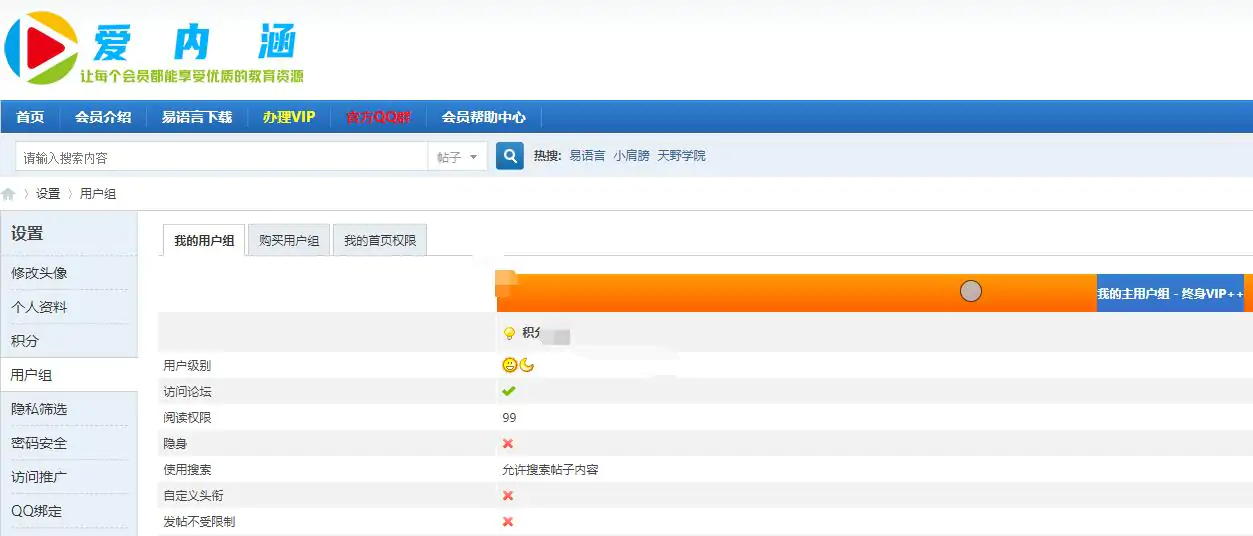Click the moon user level icon
The image size is (1253, 536).
[x=527, y=365]
